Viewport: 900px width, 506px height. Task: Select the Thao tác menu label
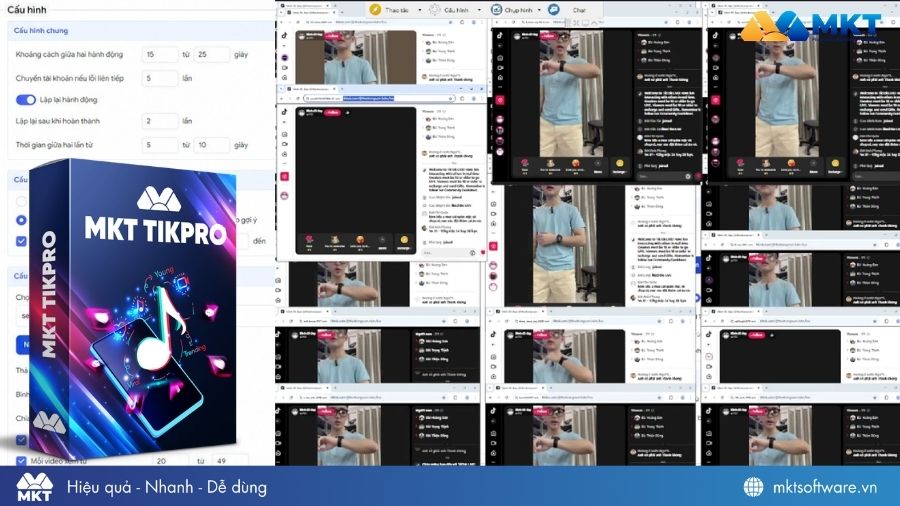(397, 10)
